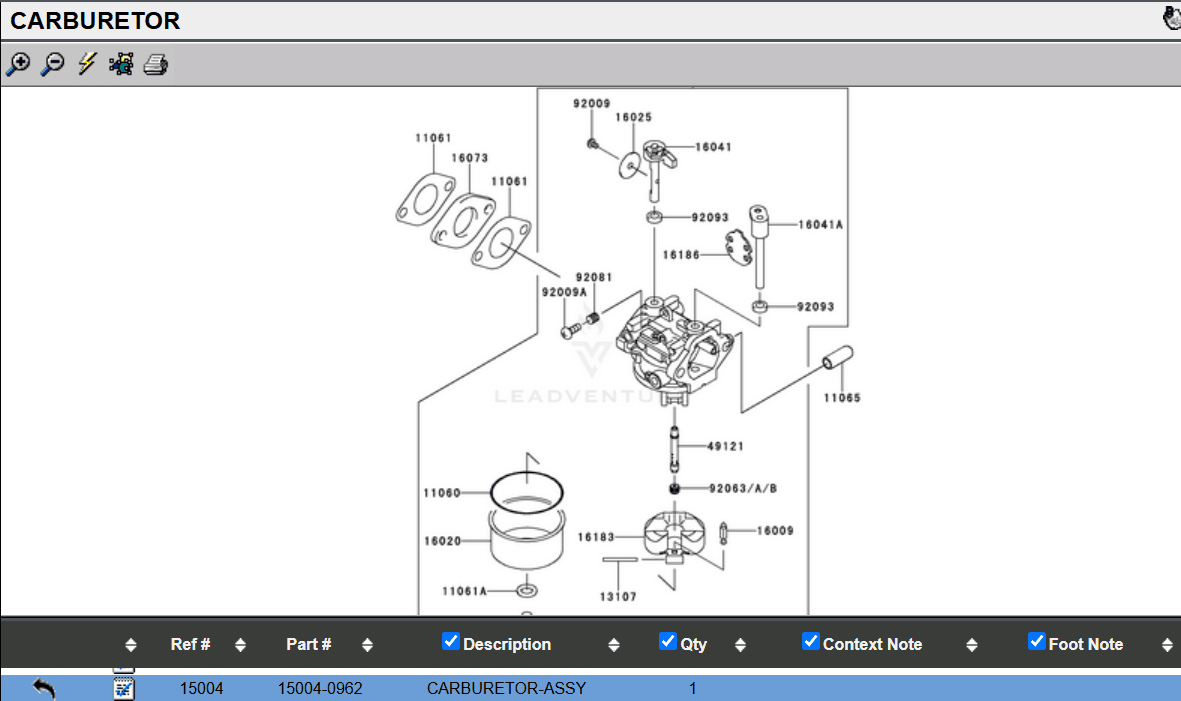The height and width of the screenshot is (701, 1181).
Task: Click the lightning hotspot tool
Action: [x=85, y=63]
